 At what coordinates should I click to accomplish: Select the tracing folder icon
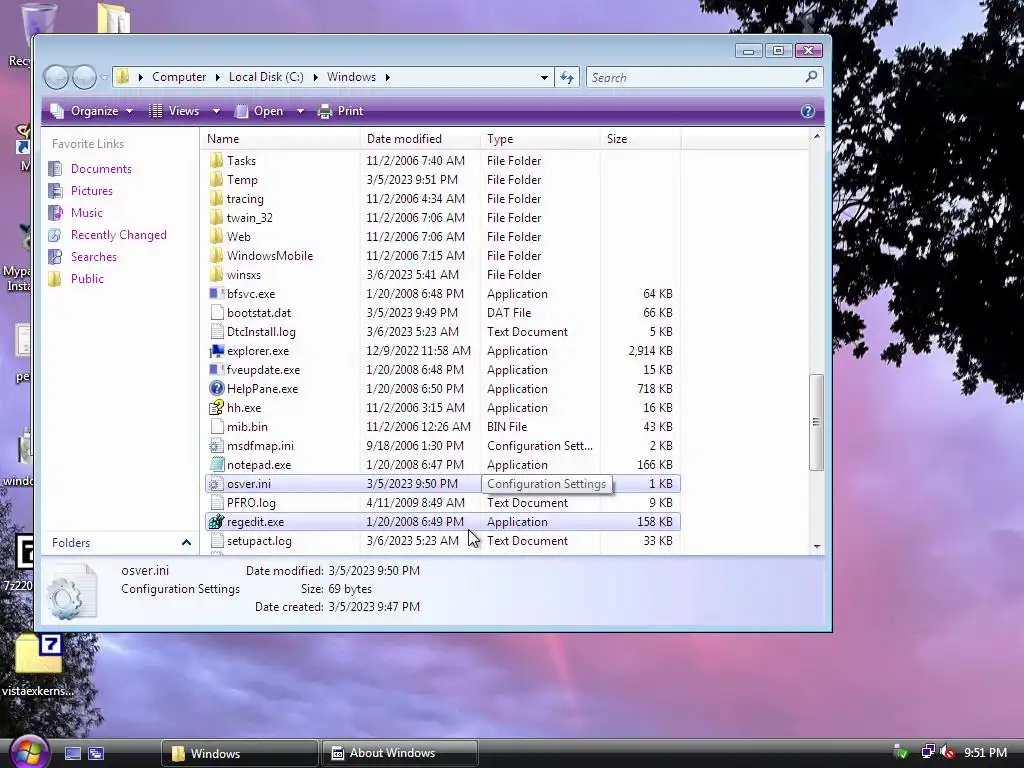click(216, 199)
